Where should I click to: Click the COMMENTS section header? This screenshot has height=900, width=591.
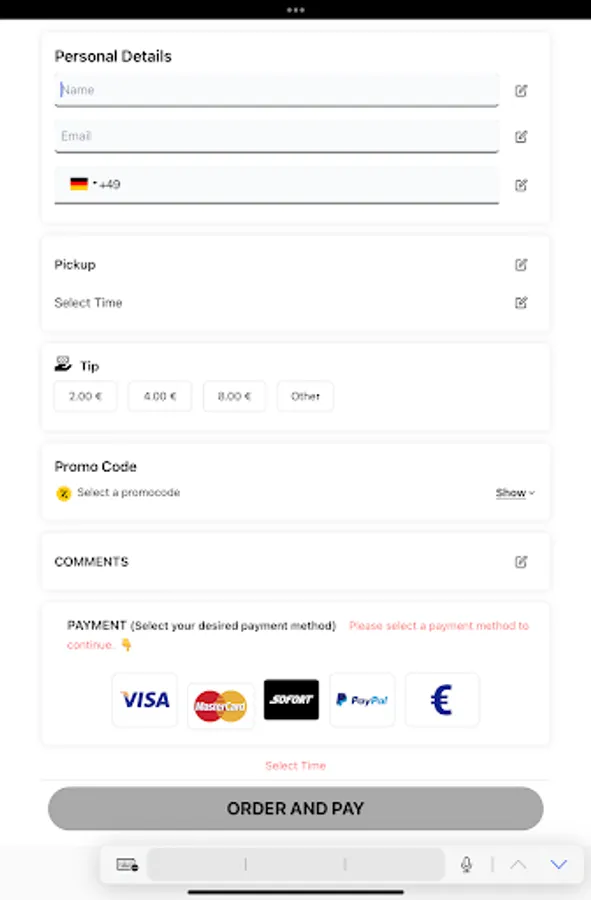click(x=91, y=562)
